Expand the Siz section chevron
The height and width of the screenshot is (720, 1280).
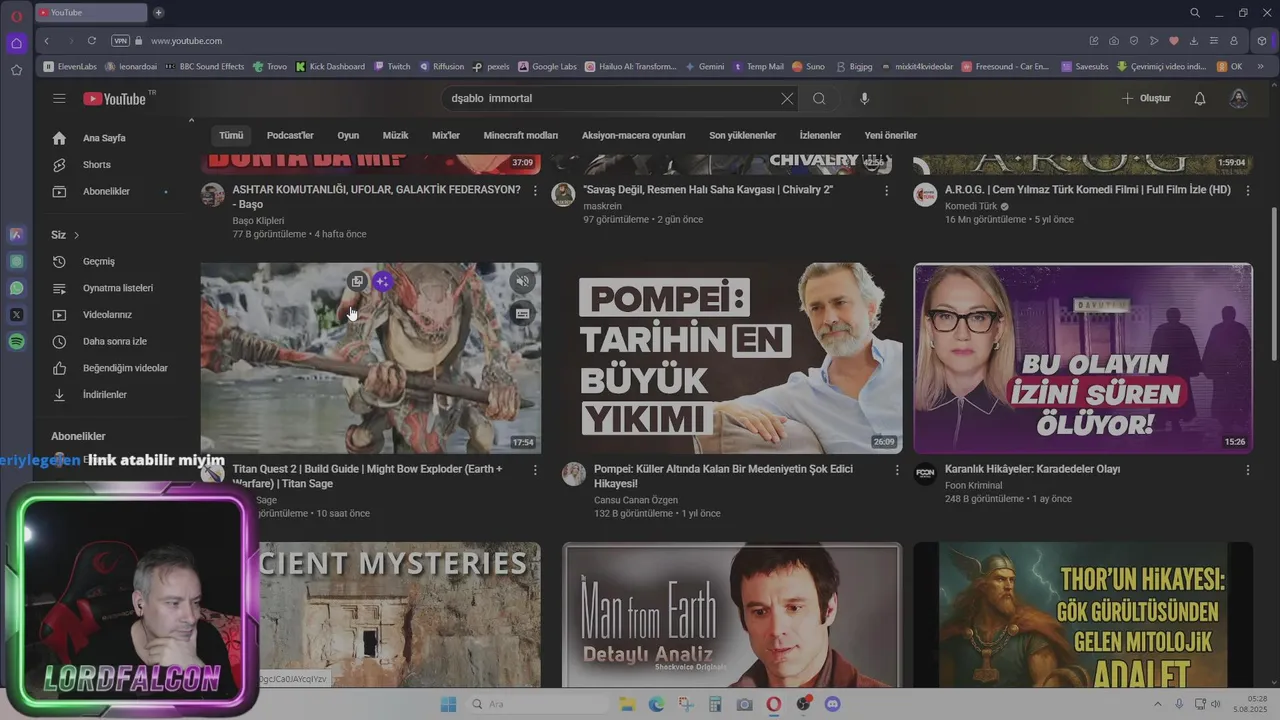tap(76, 235)
